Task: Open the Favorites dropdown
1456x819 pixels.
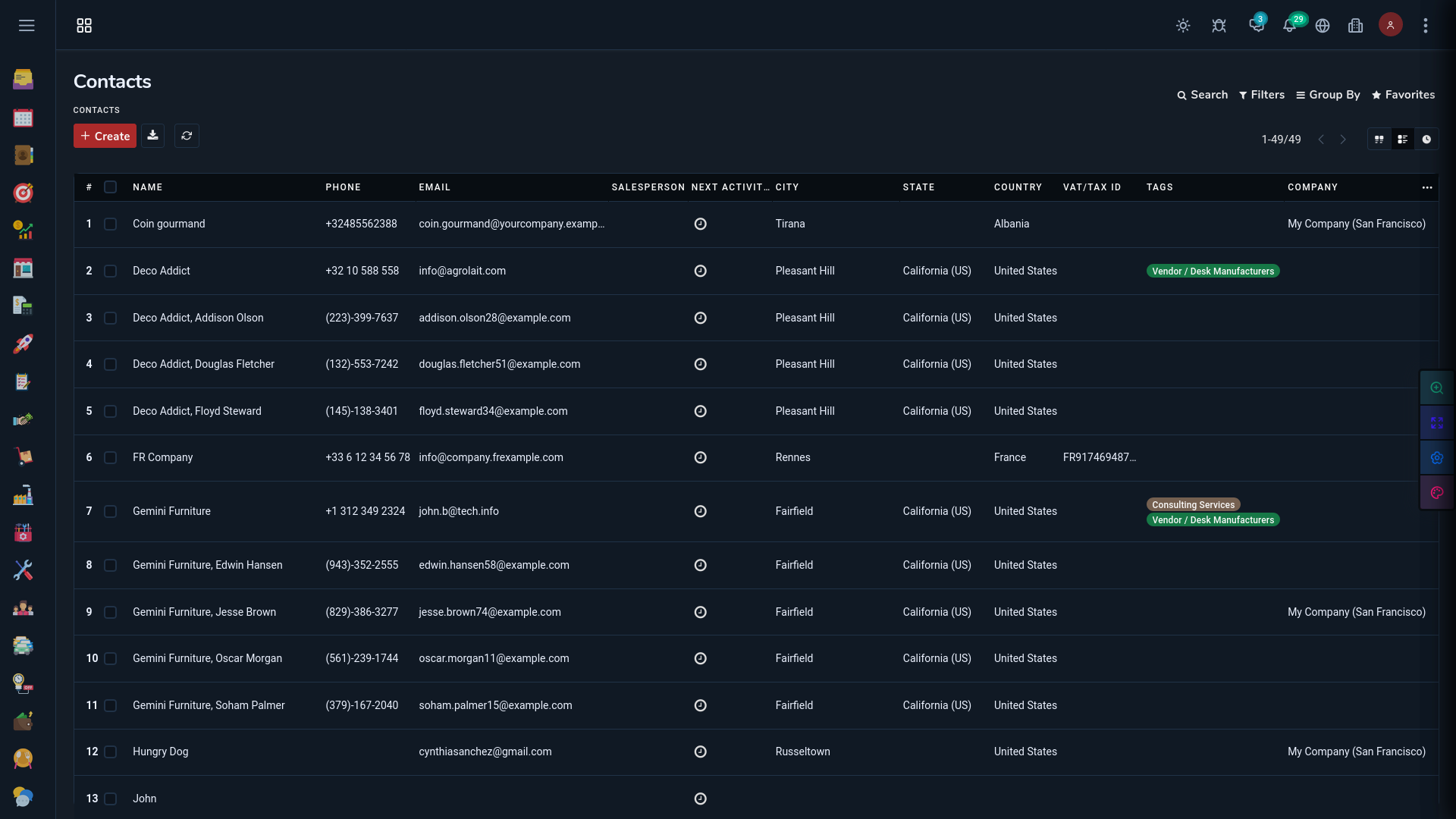Action: pyautogui.click(x=1403, y=95)
